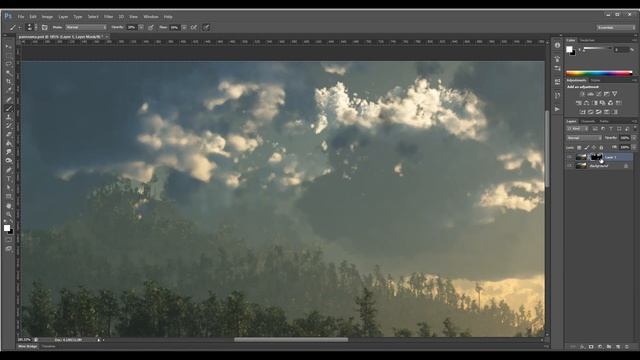Switch to the Styles tab

(x=596, y=80)
